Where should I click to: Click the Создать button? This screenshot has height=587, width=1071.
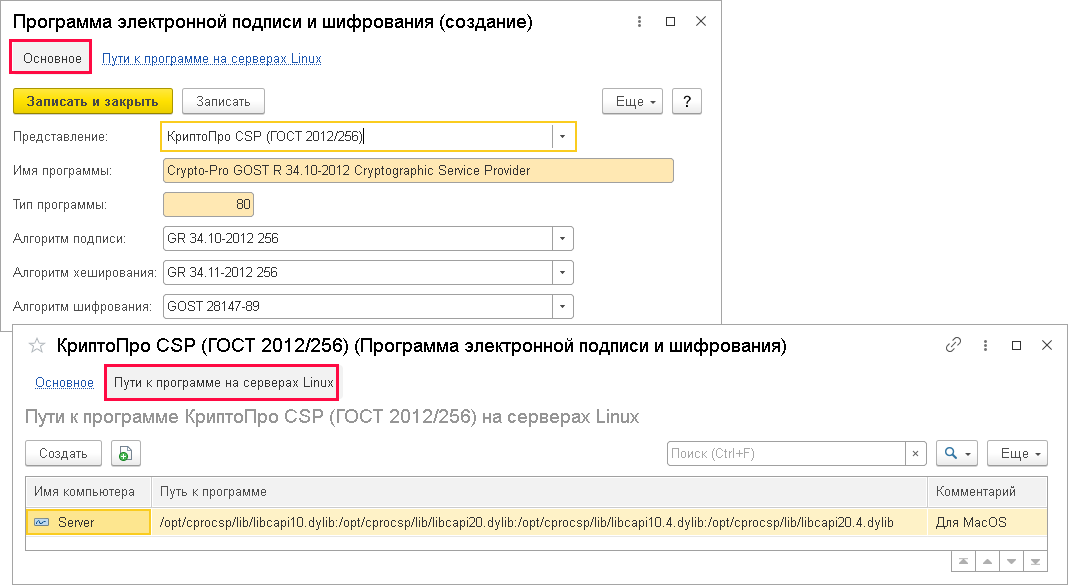[x=64, y=454]
